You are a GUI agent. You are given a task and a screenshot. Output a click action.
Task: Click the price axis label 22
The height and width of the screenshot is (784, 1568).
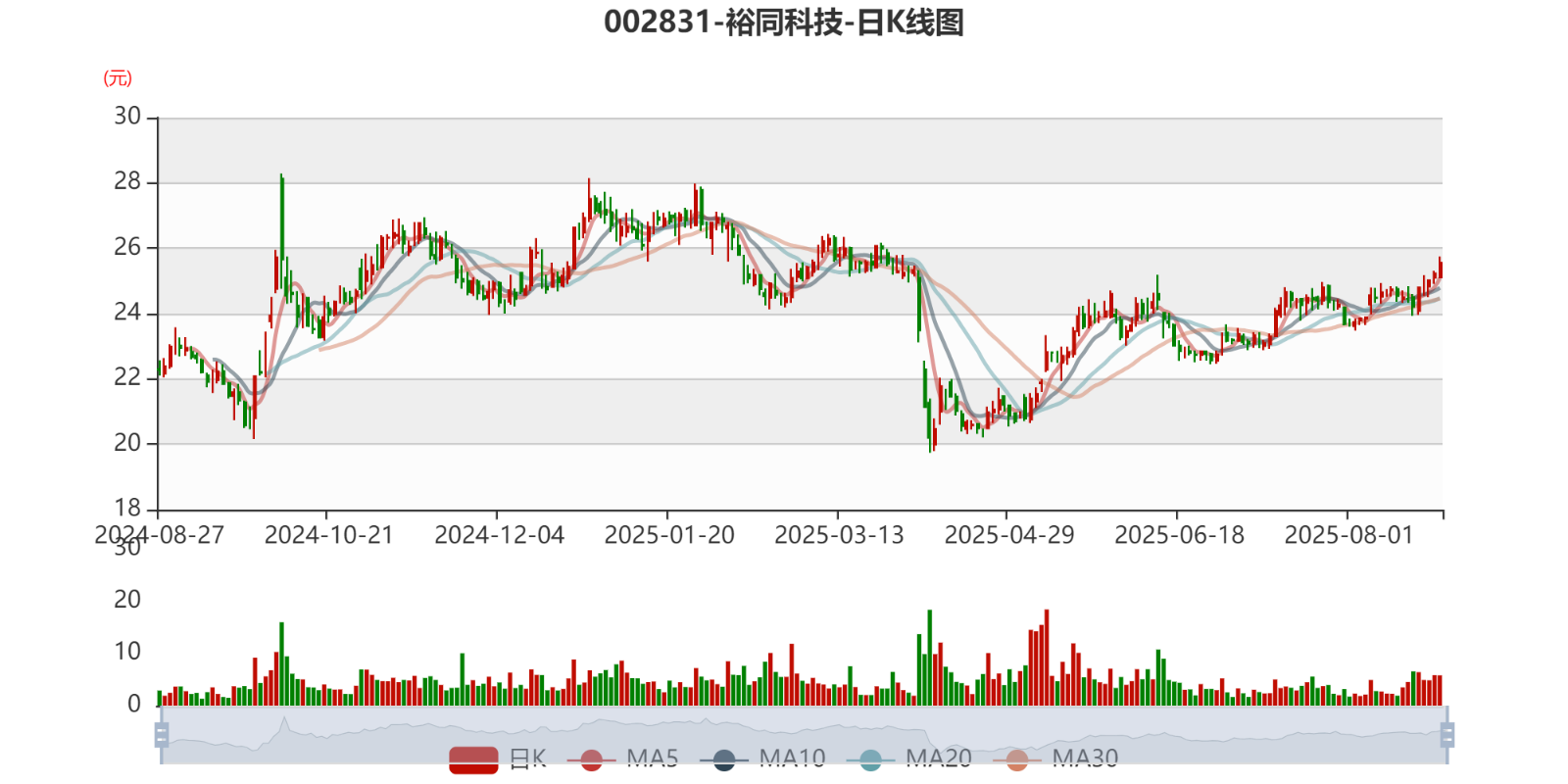click(127, 377)
